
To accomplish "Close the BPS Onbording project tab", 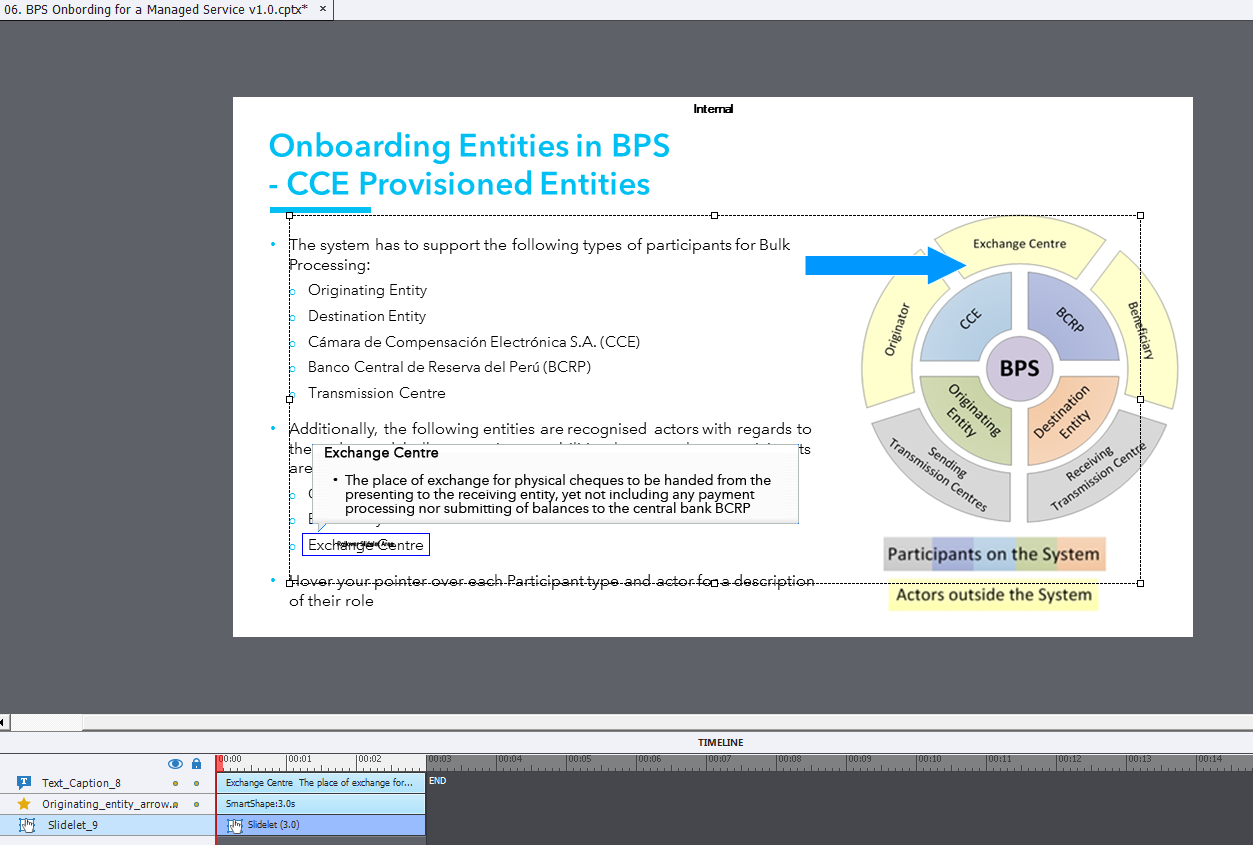I will tap(322, 9).
